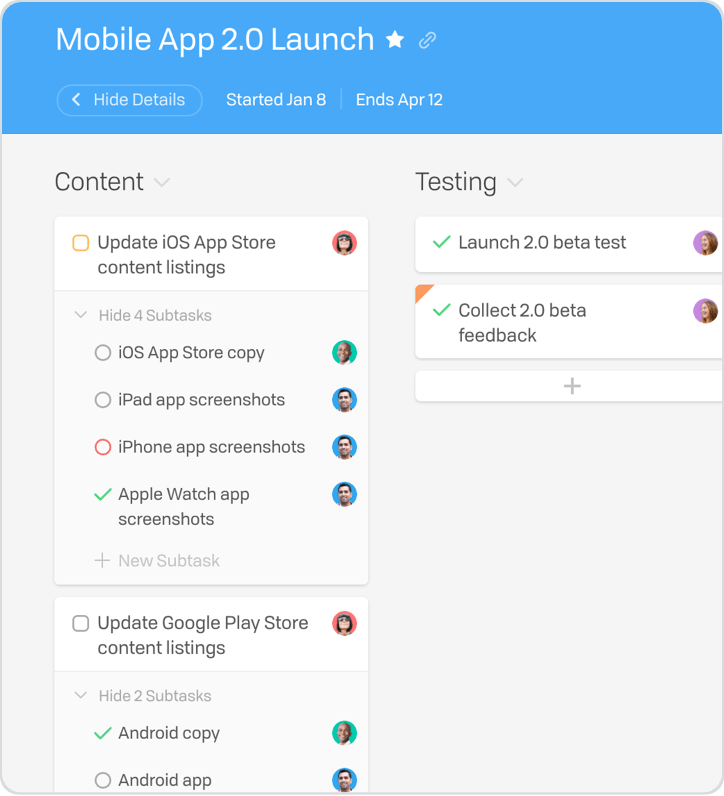Open the Content column dropdown

pyautogui.click(x=161, y=182)
